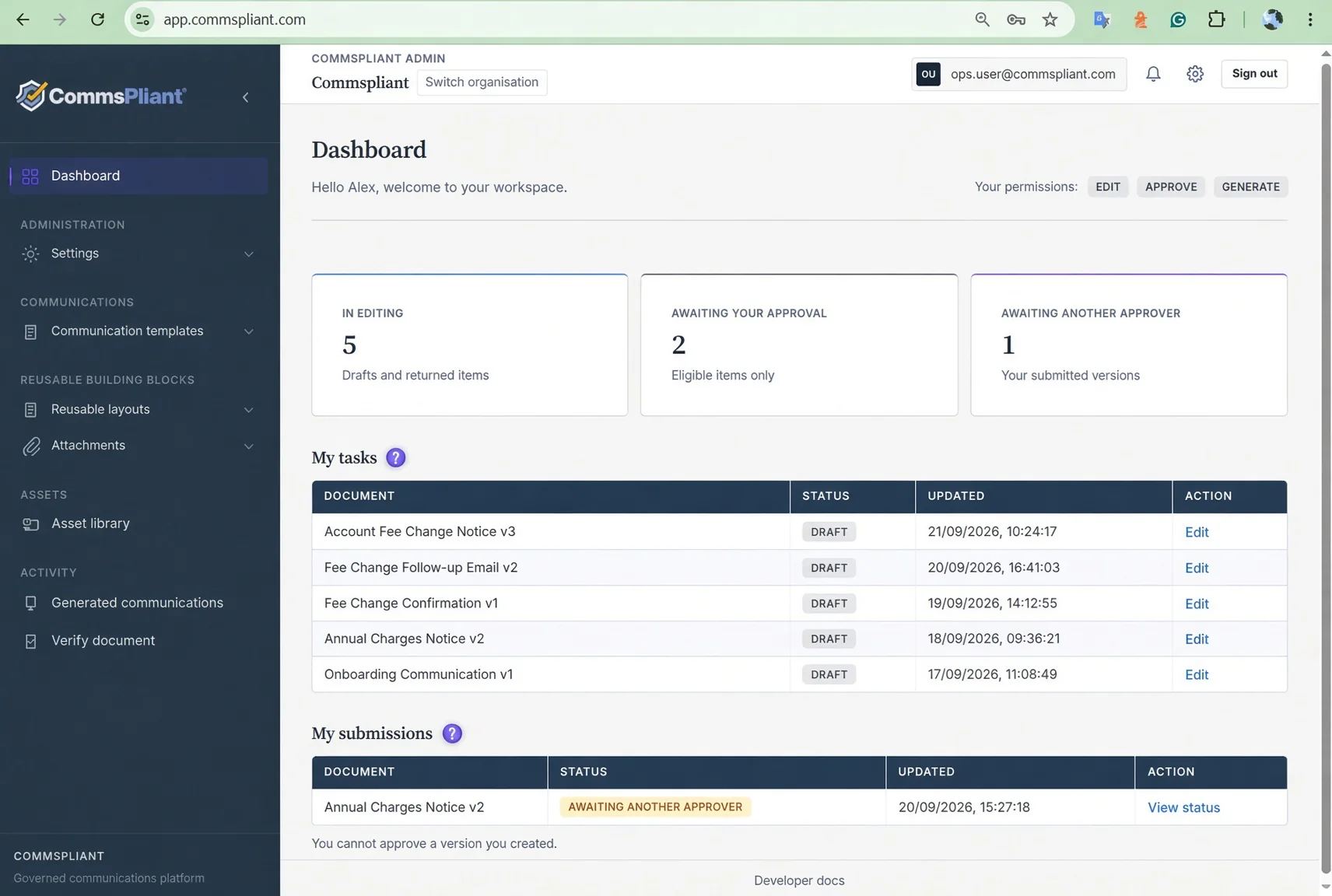The image size is (1332, 896).
Task: Click the Verify document sidebar icon
Action: (30, 641)
